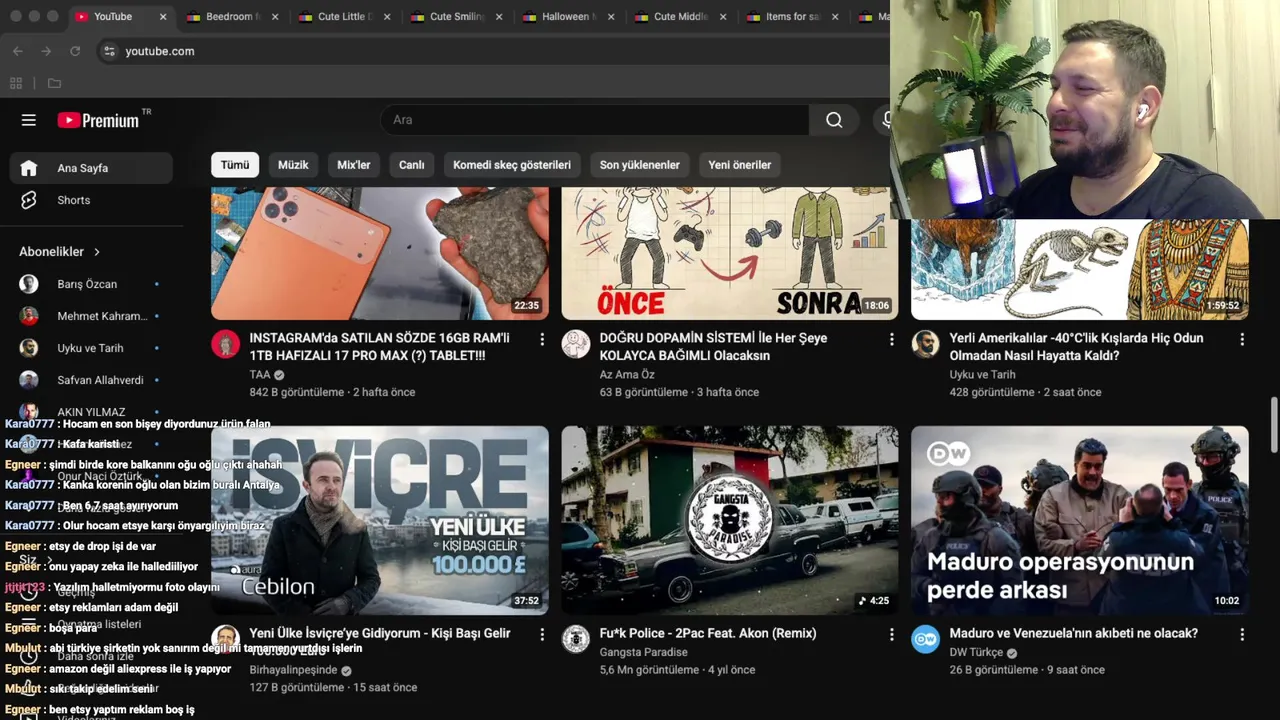Expand the Abonelikler section chevron
Image resolution: width=1280 pixels, height=720 pixels.
[x=97, y=252]
